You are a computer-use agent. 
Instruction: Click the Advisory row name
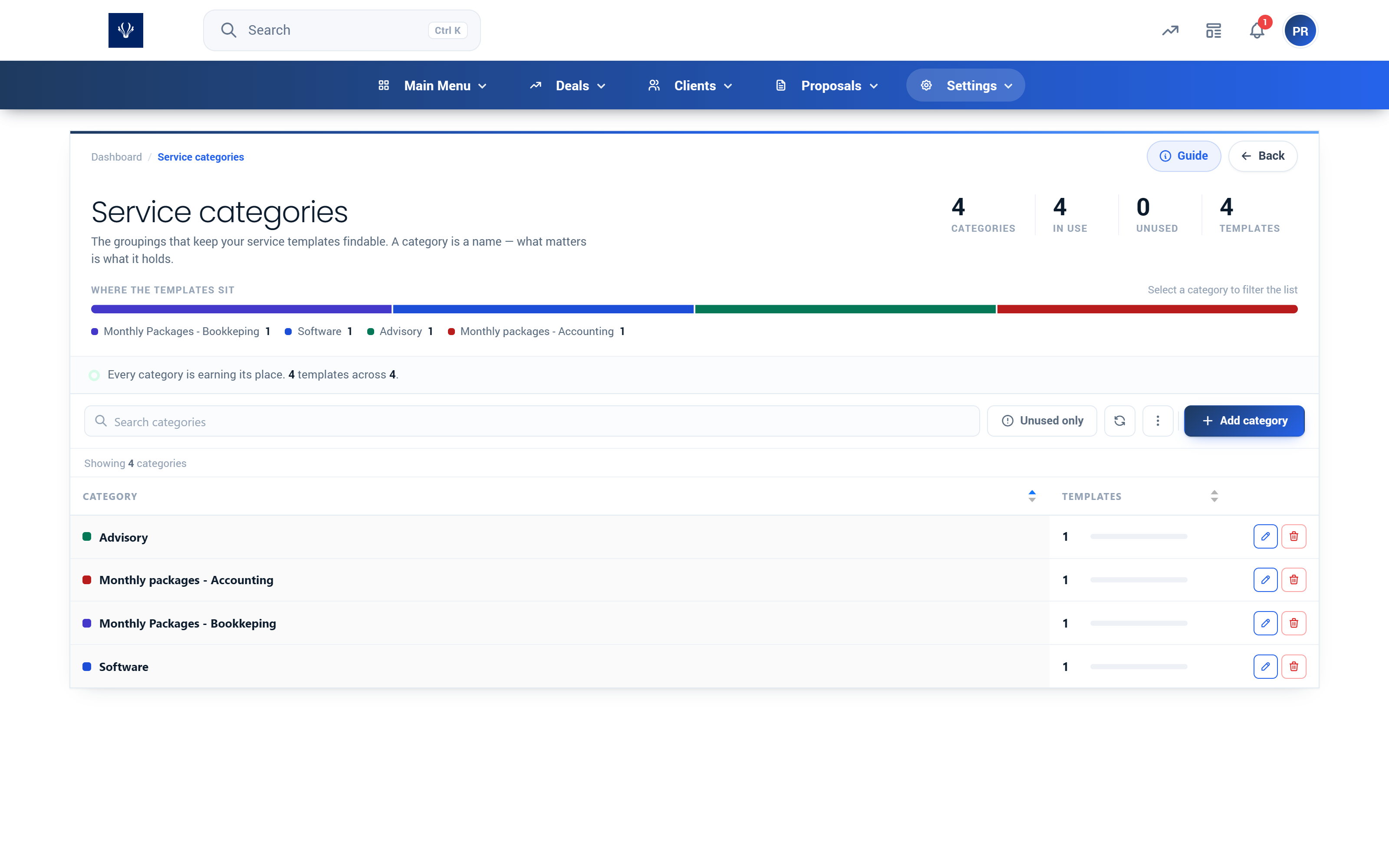(x=123, y=537)
